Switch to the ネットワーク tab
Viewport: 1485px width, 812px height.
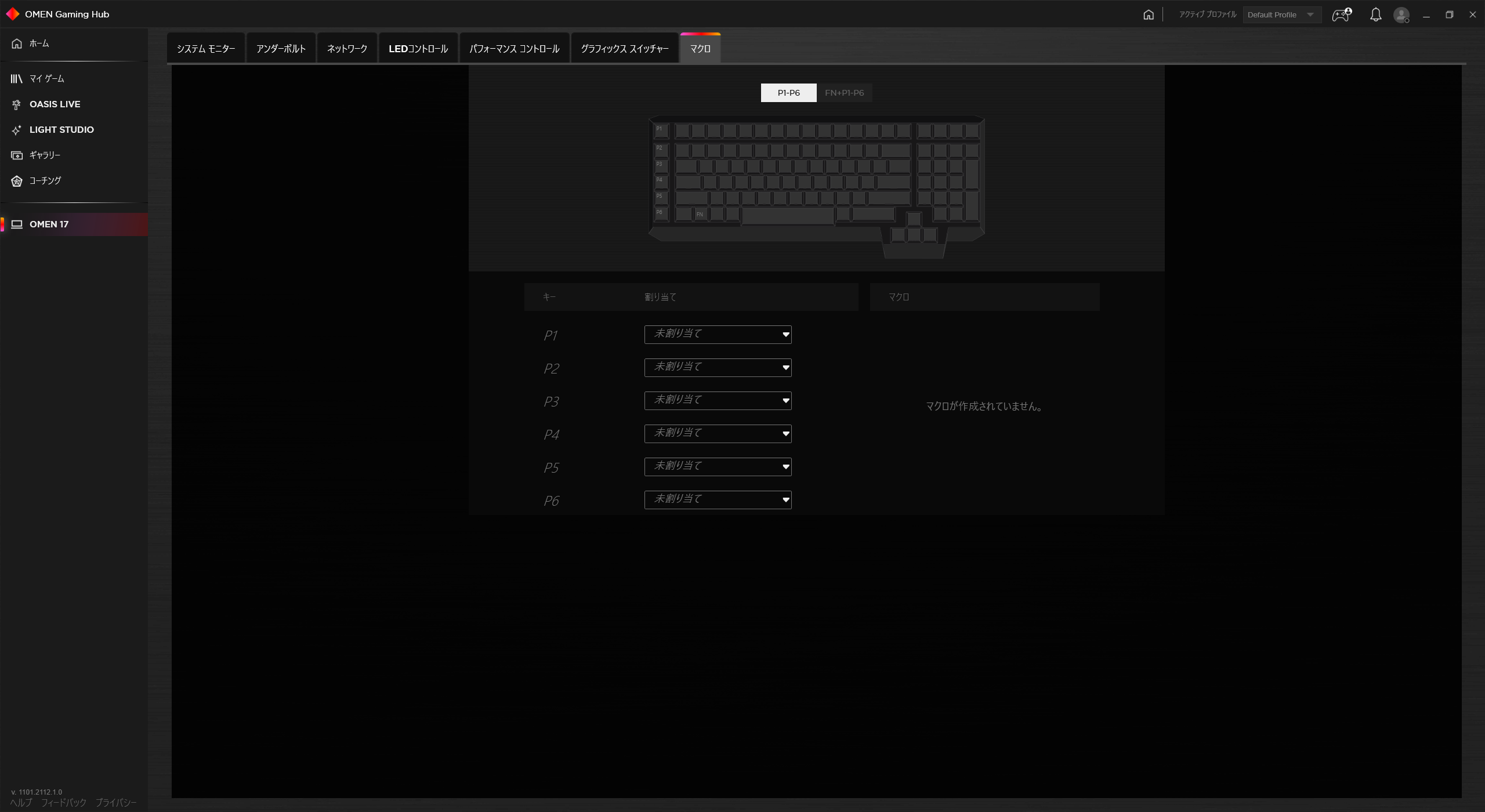tap(347, 49)
